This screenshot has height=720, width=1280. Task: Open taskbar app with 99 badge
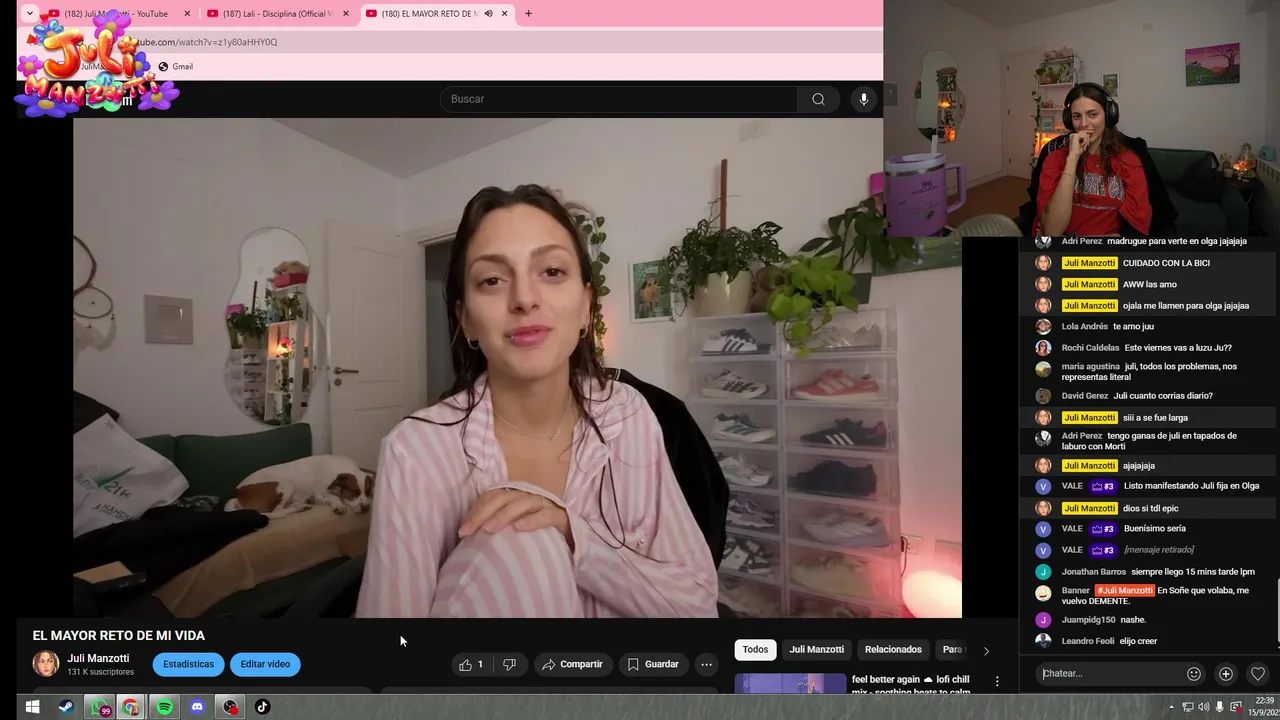pyautogui.click(x=98, y=707)
